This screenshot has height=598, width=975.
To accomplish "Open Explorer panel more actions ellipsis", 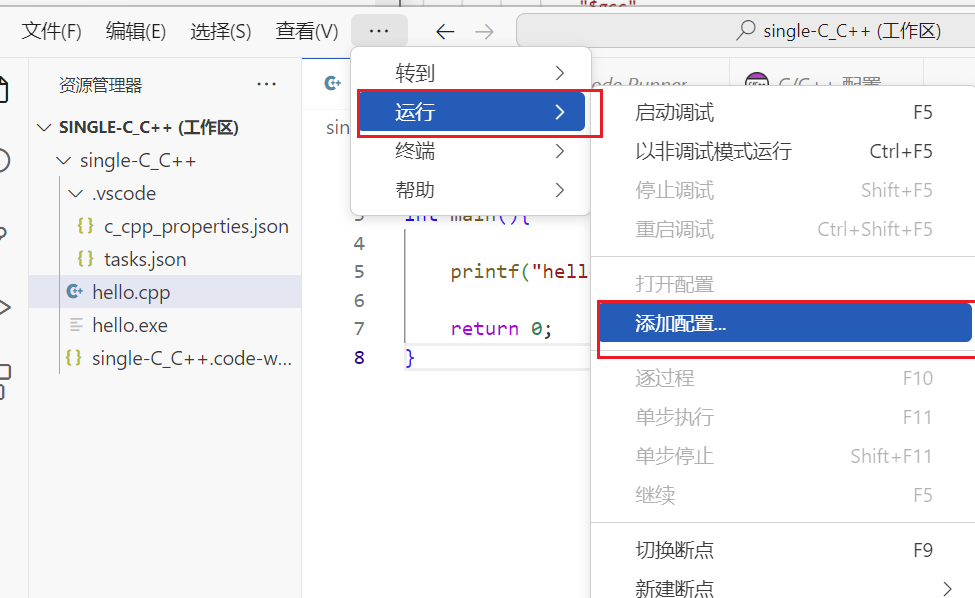I will (x=266, y=85).
